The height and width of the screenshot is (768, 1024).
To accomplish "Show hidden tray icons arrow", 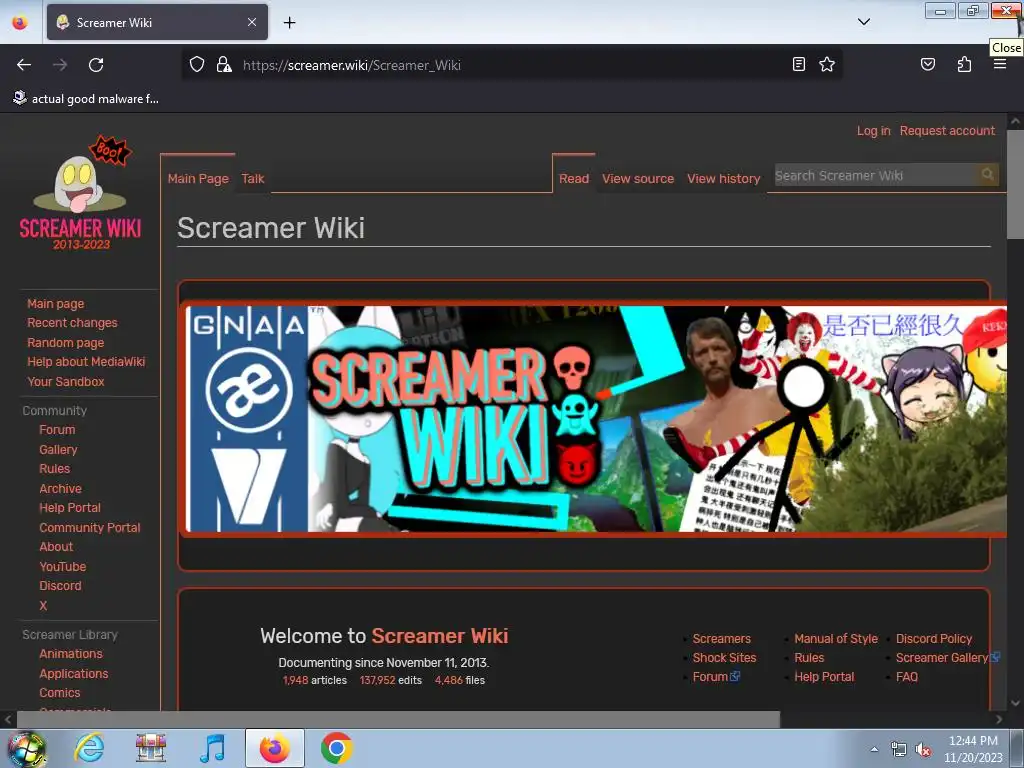I will [x=874, y=749].
